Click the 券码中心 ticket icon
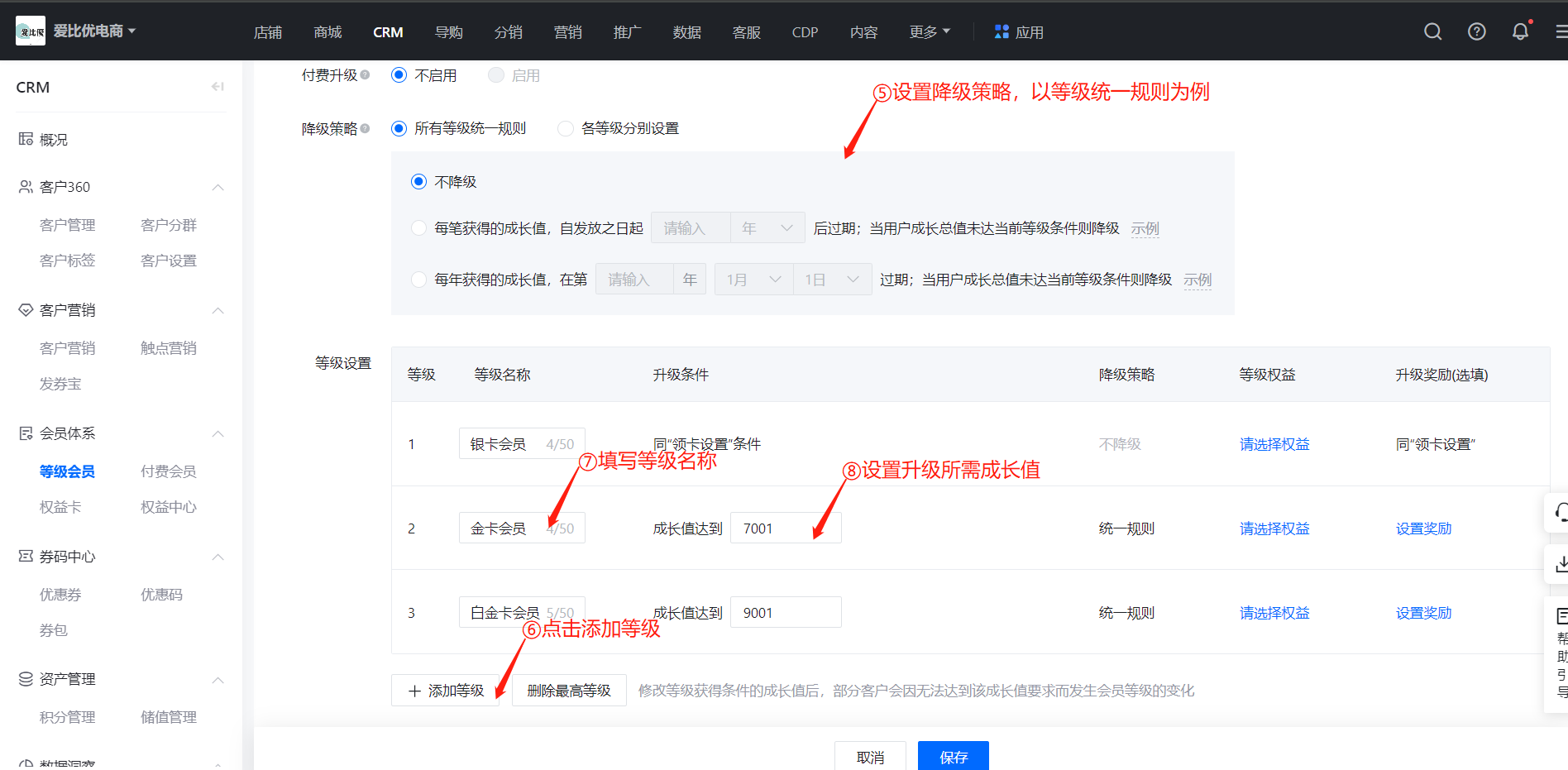This screenshot has height=770, width=1568. (26, 556)
